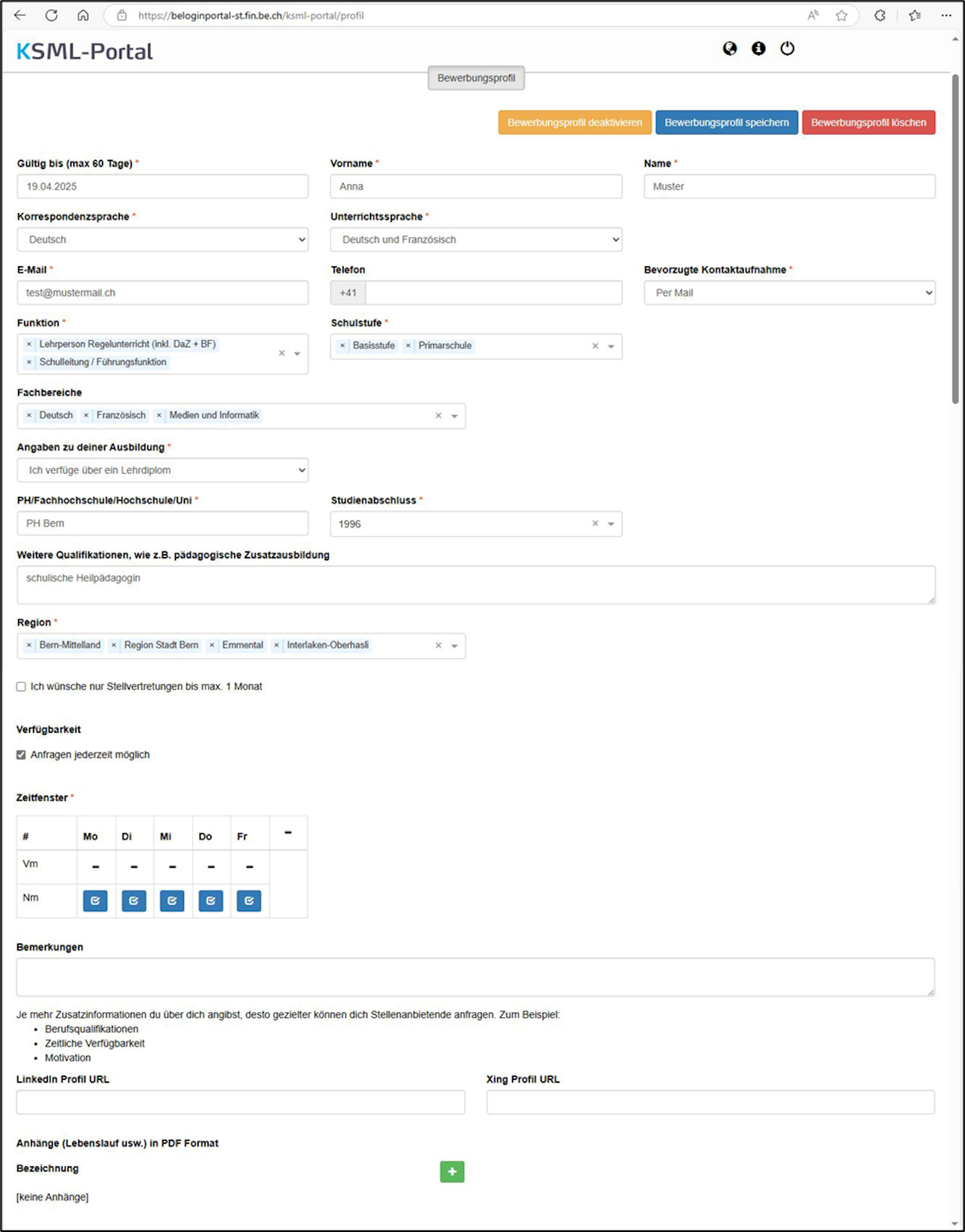Toggle Monday afternoon time slot
The height and width of the screenshot is (1232, 965).
pos(95,900)
